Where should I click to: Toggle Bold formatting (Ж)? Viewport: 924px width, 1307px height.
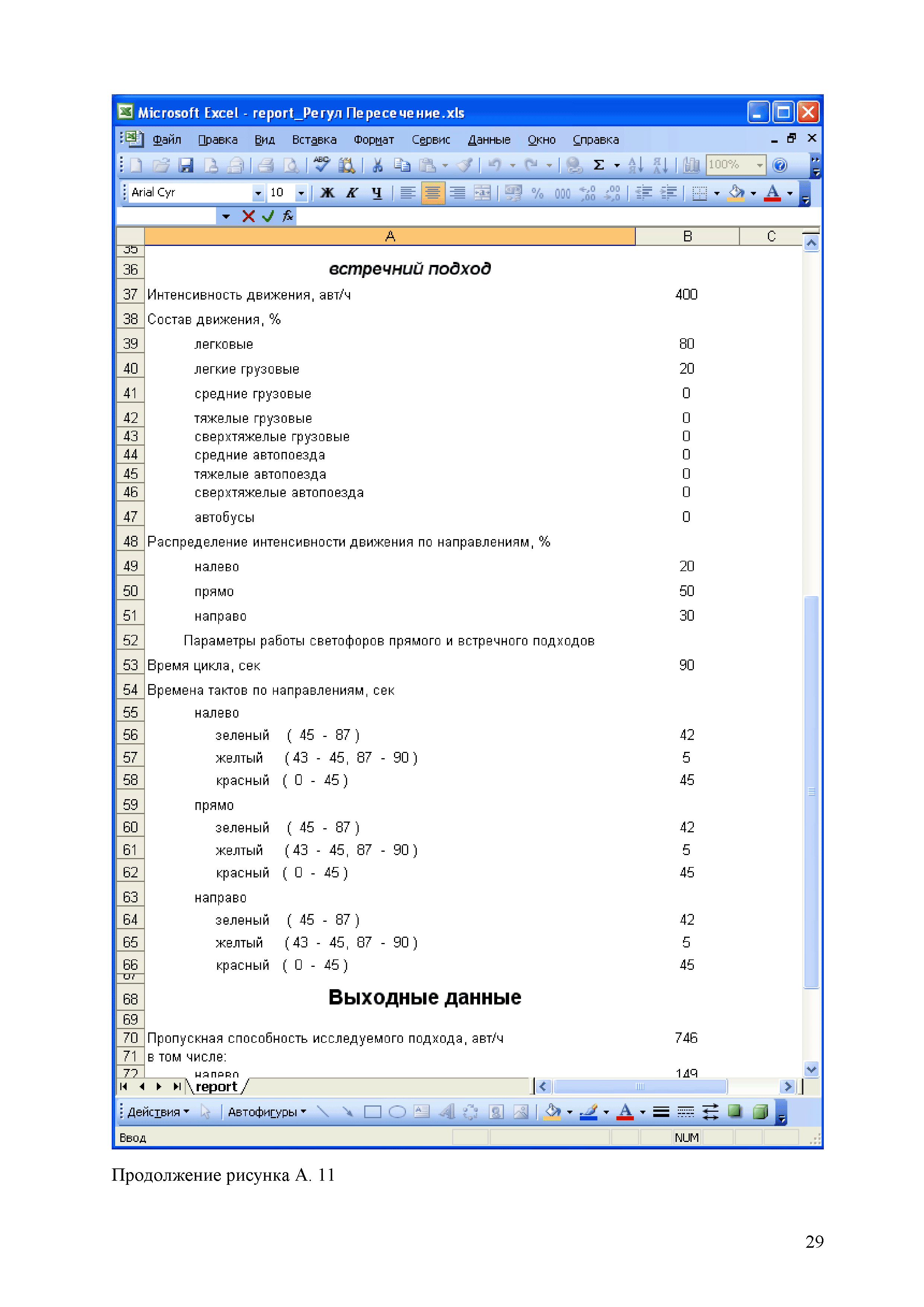[x=327, y=193]
